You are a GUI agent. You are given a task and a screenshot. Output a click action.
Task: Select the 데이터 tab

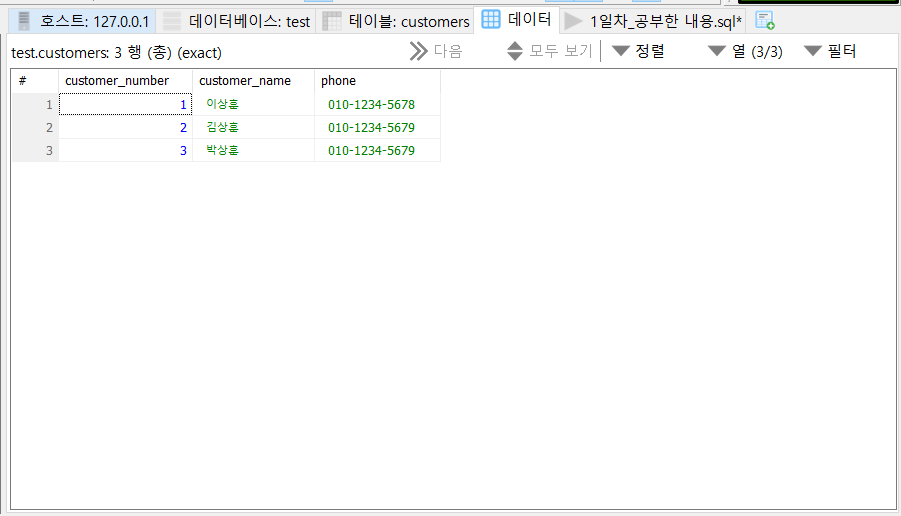click(x=517, y=20)
